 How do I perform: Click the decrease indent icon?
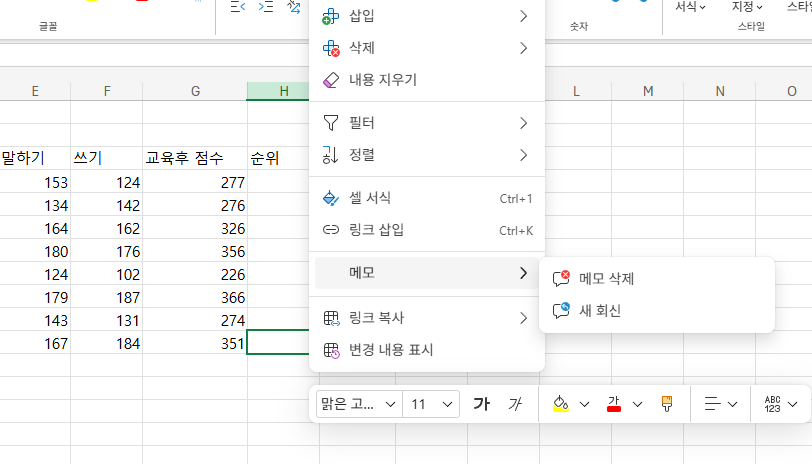[x=238, y=7]
